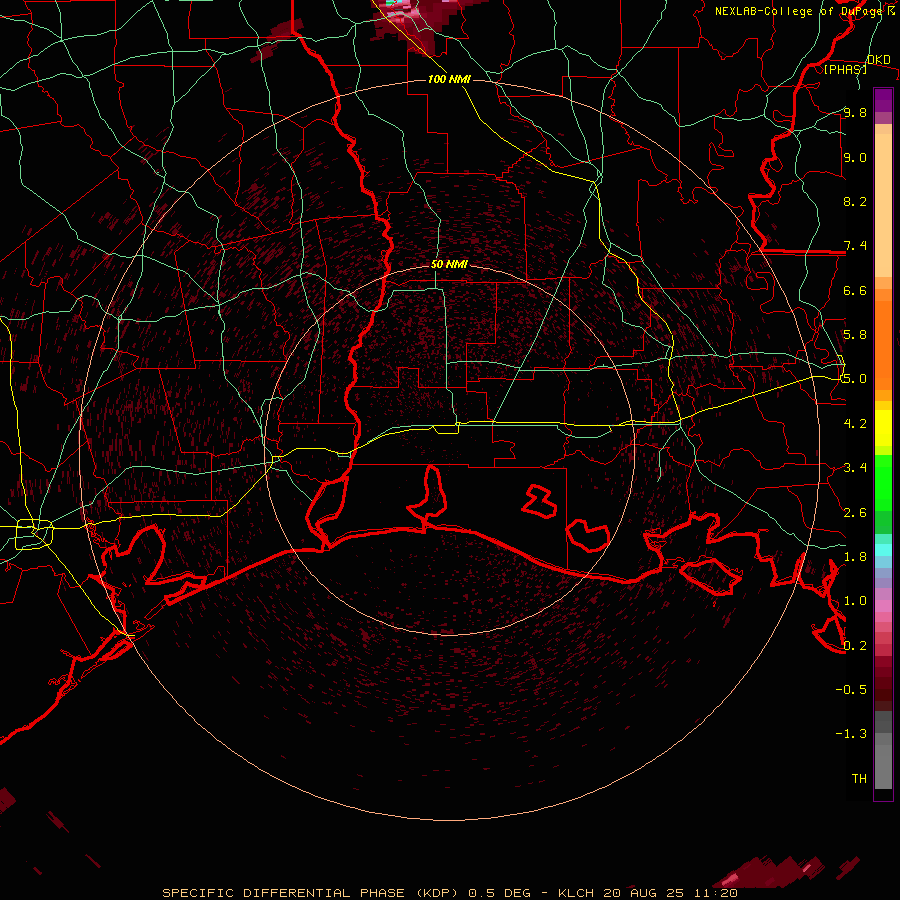Select the 0.2 value on the color scale
900x900 pixels.
click(855, 646)
